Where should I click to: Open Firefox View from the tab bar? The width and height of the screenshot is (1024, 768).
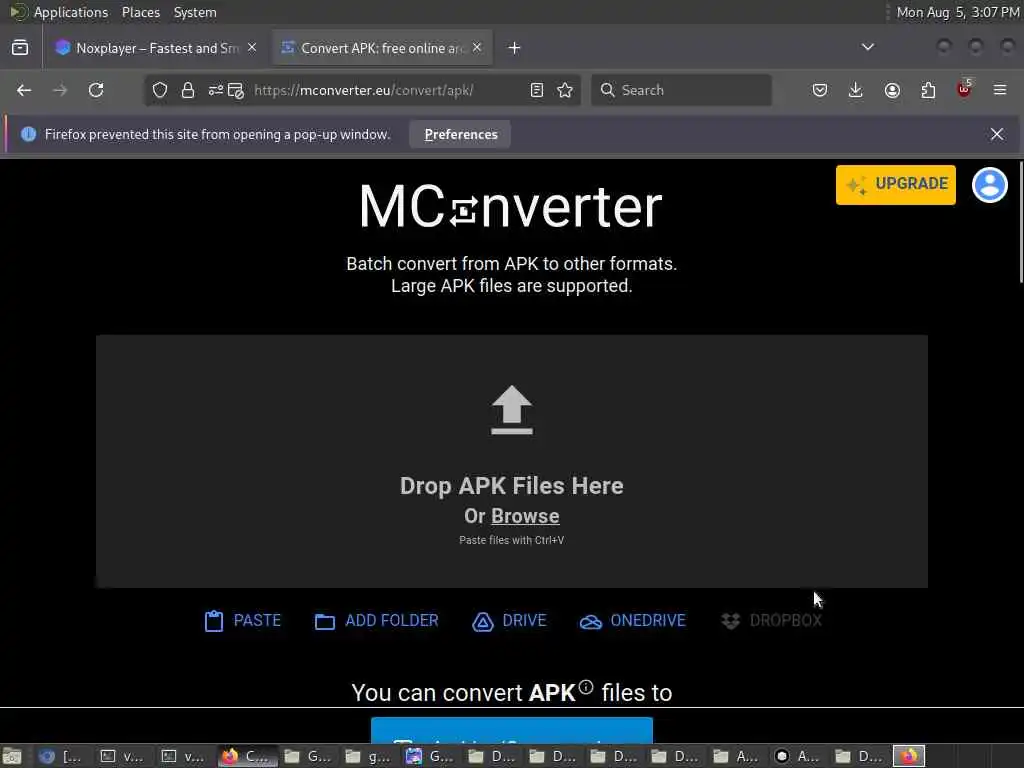pyautogui.click(x=20, y=48)
